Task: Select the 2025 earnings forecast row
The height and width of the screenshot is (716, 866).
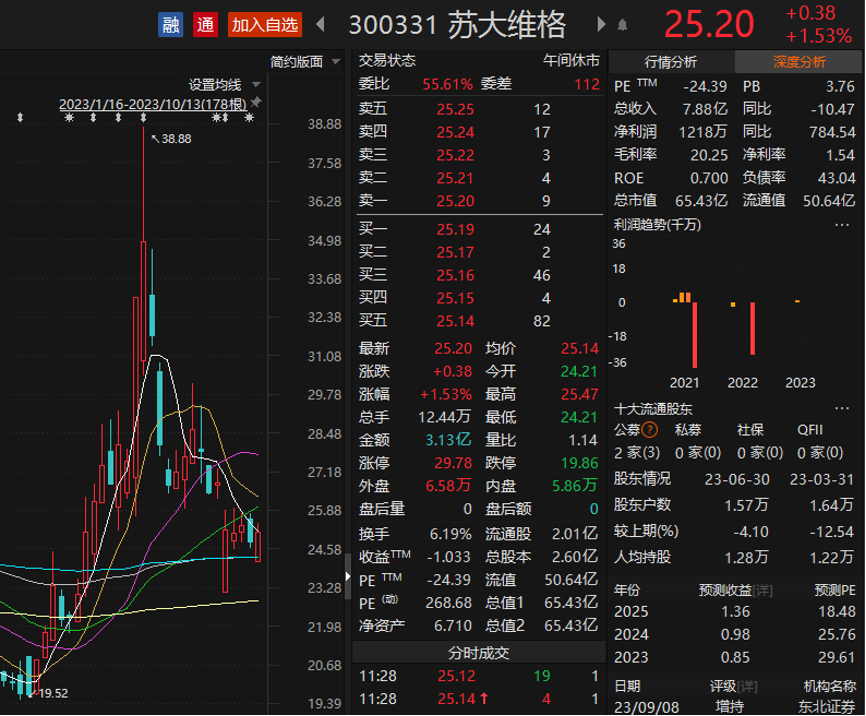Action: [735, 612]
